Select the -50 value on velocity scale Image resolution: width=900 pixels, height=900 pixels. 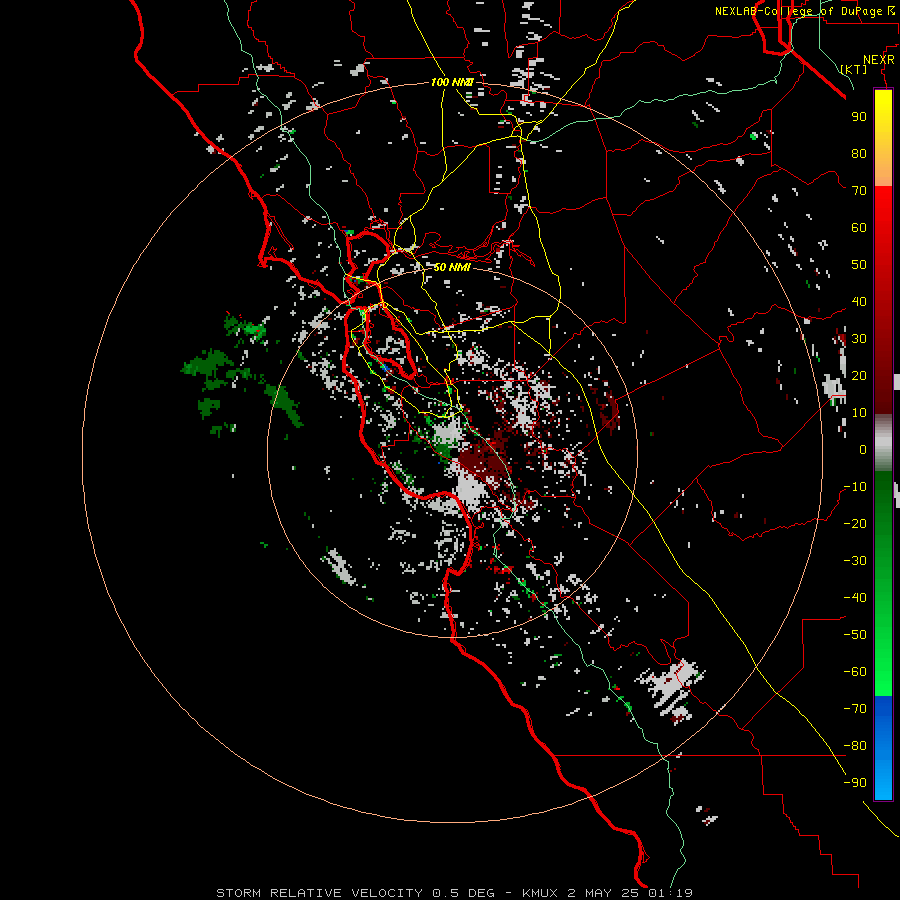click(855, 635)
